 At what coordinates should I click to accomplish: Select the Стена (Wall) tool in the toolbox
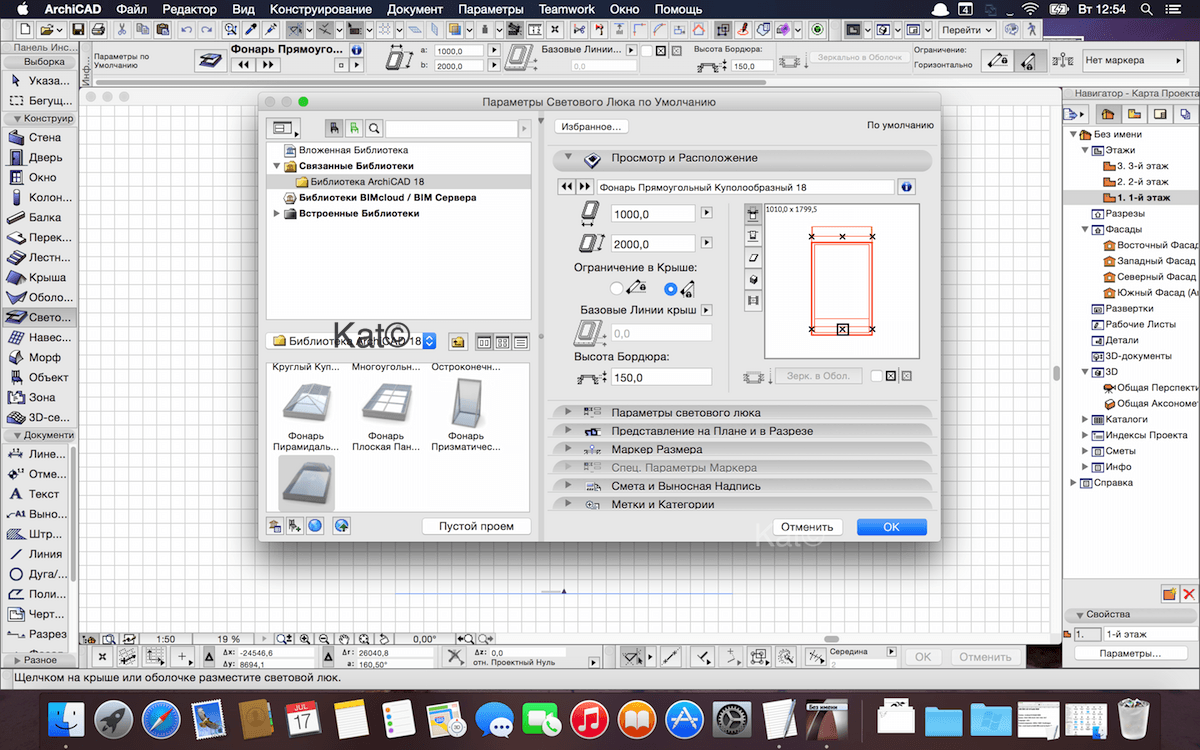pyautogui.click(x=36, y=137)
